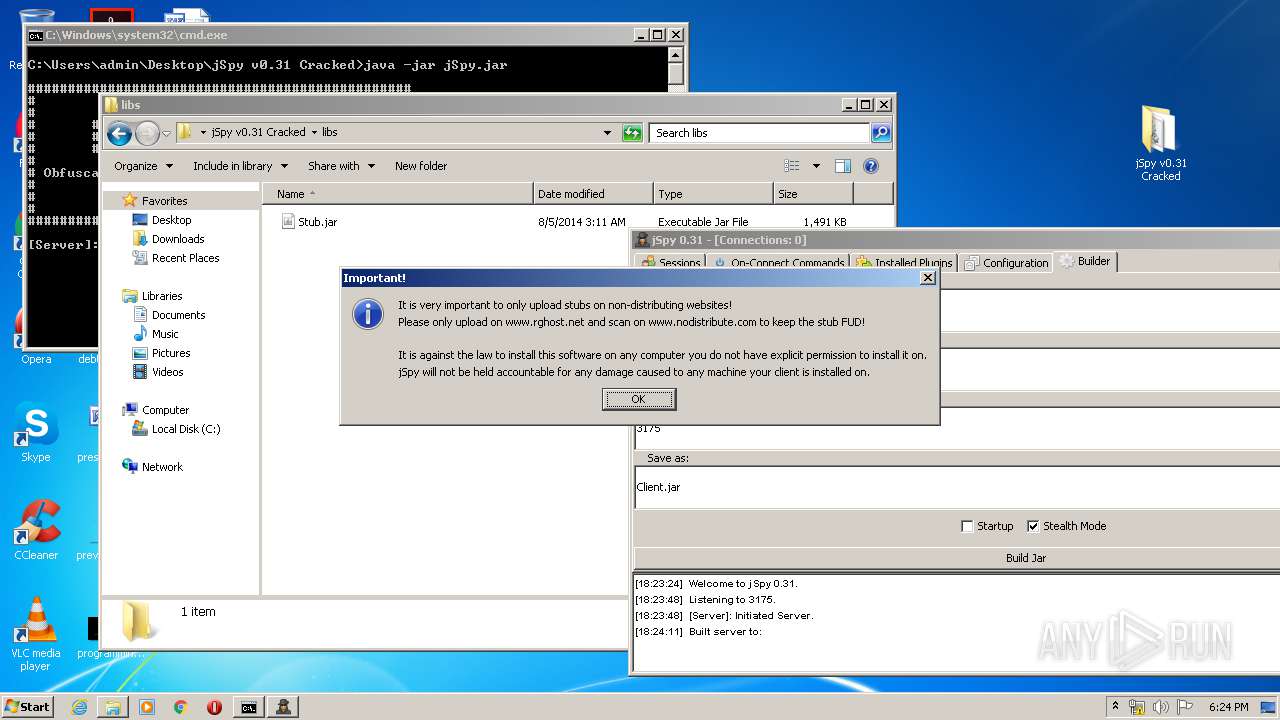Click the back arrow in Explorer
Image resolution: width=1280 pixels, height=720 pixels.
tap(119, 133)
